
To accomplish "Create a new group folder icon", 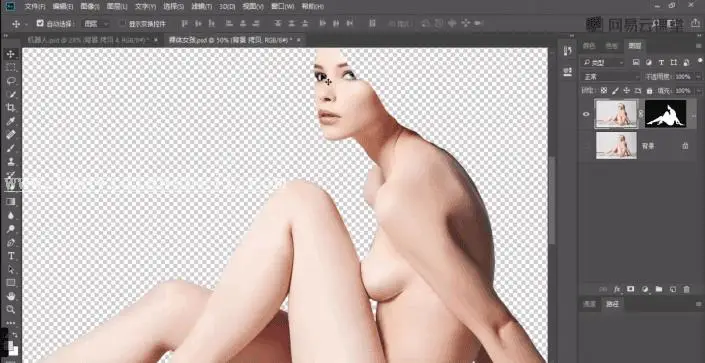I will (659, 289).
